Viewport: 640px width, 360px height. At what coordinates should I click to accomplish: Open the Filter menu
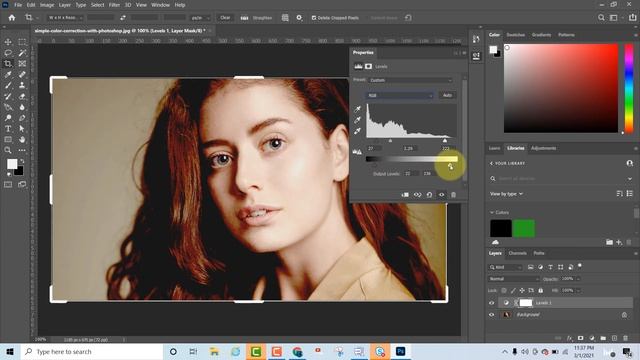coord(114,5)
